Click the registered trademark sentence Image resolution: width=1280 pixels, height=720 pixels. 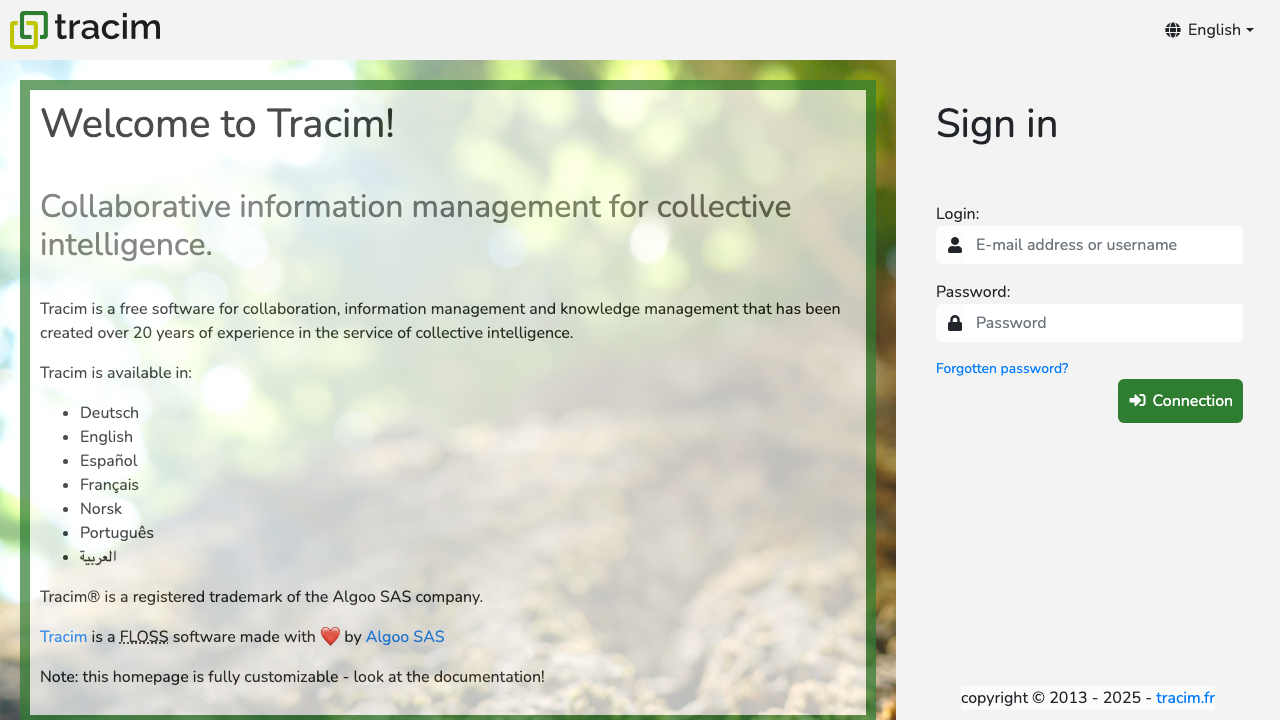[x=261, y=597]
